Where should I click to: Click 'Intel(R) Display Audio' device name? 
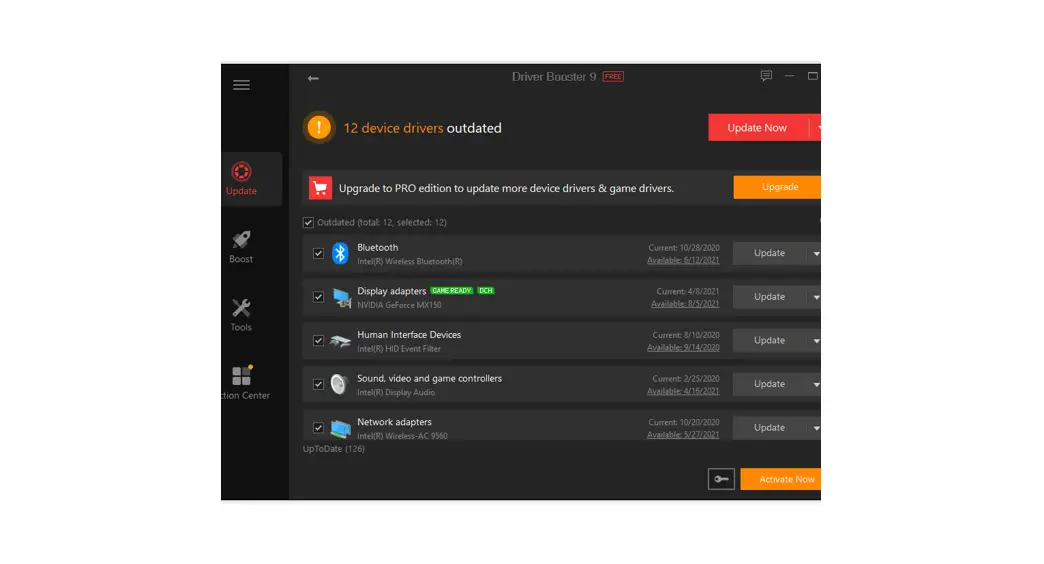point(395,392)
